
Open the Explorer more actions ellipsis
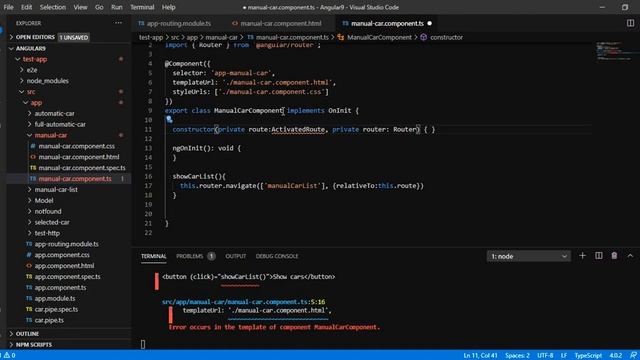pos(118,23)
